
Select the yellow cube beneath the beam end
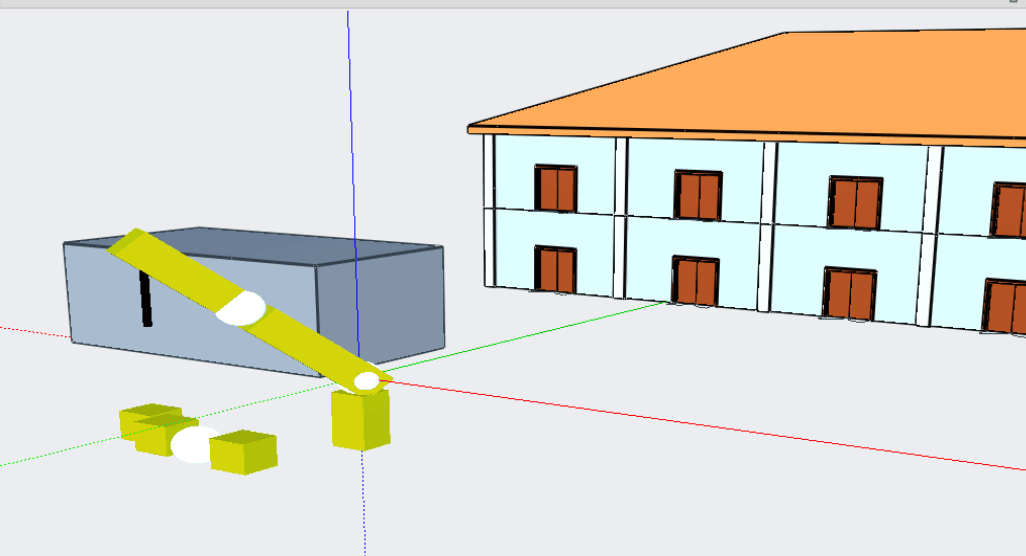tap(360, 422)
